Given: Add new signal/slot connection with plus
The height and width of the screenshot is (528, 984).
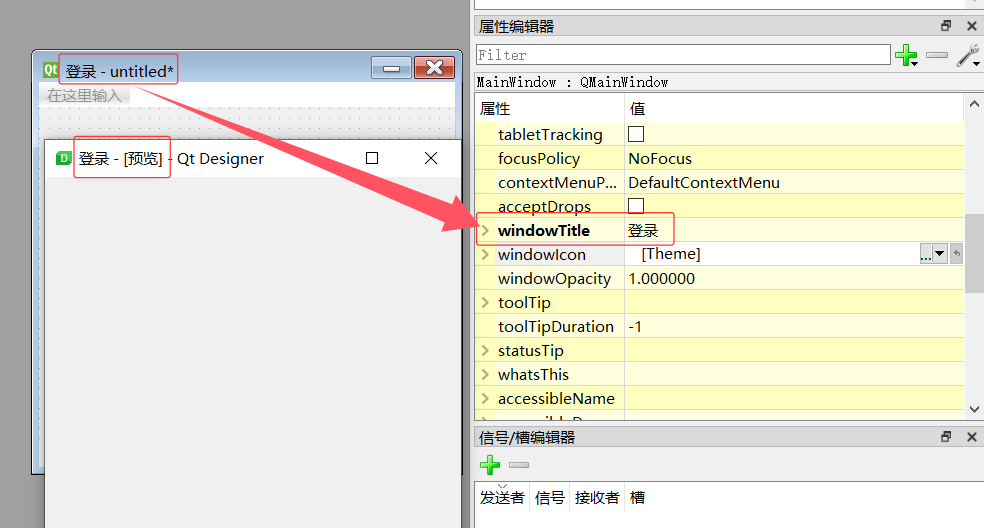Looking at the screenshot, I should click(489, 465).
